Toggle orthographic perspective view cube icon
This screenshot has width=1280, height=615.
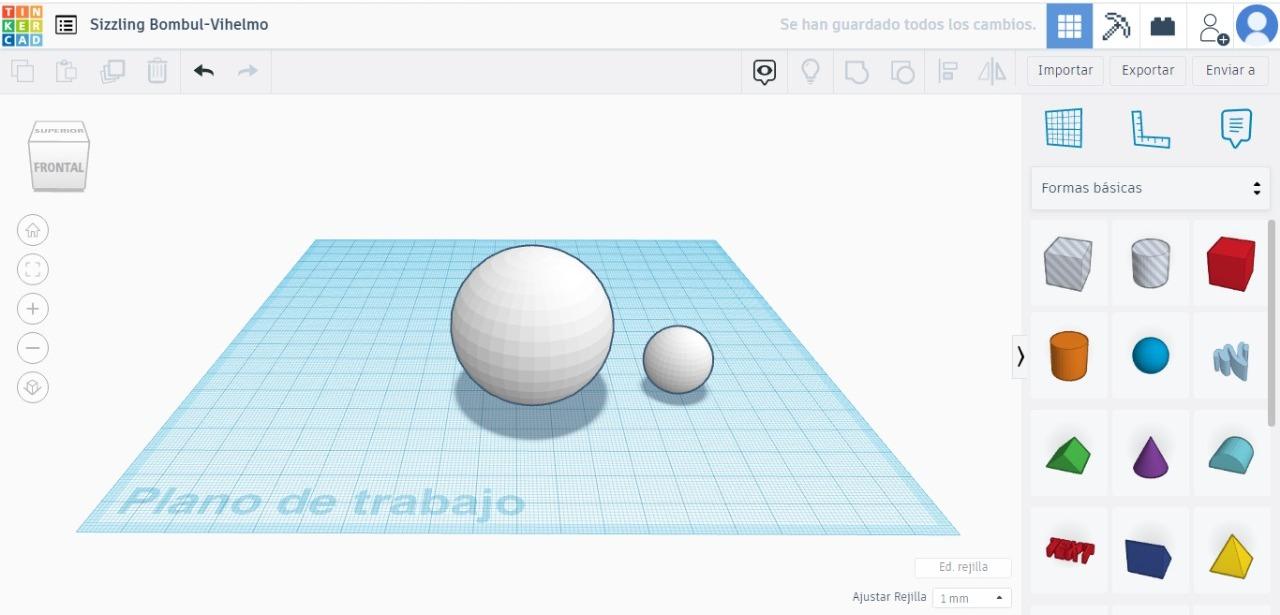pyautogui.click(x=33, y=387)
